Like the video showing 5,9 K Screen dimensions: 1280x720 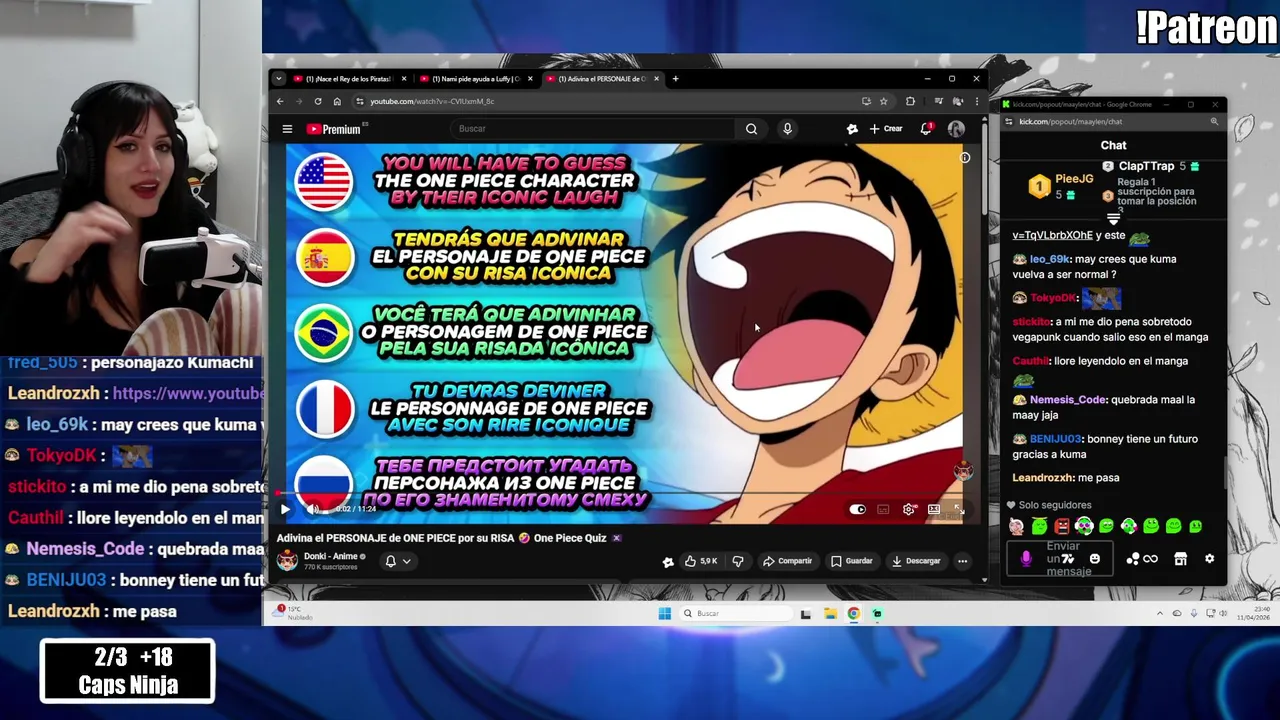(701, 561)
